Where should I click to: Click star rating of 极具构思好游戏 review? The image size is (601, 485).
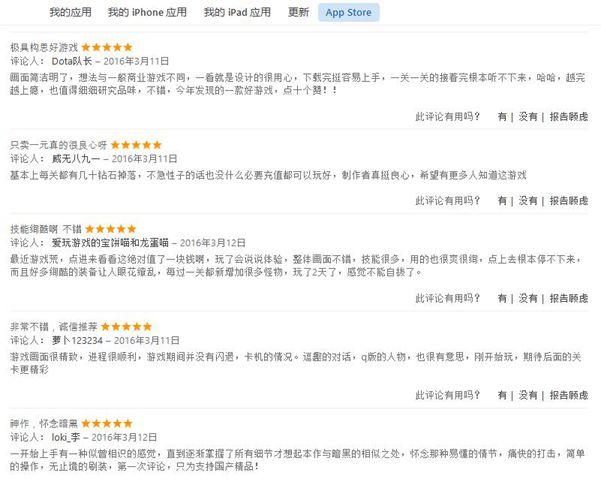tap(107, 47)
